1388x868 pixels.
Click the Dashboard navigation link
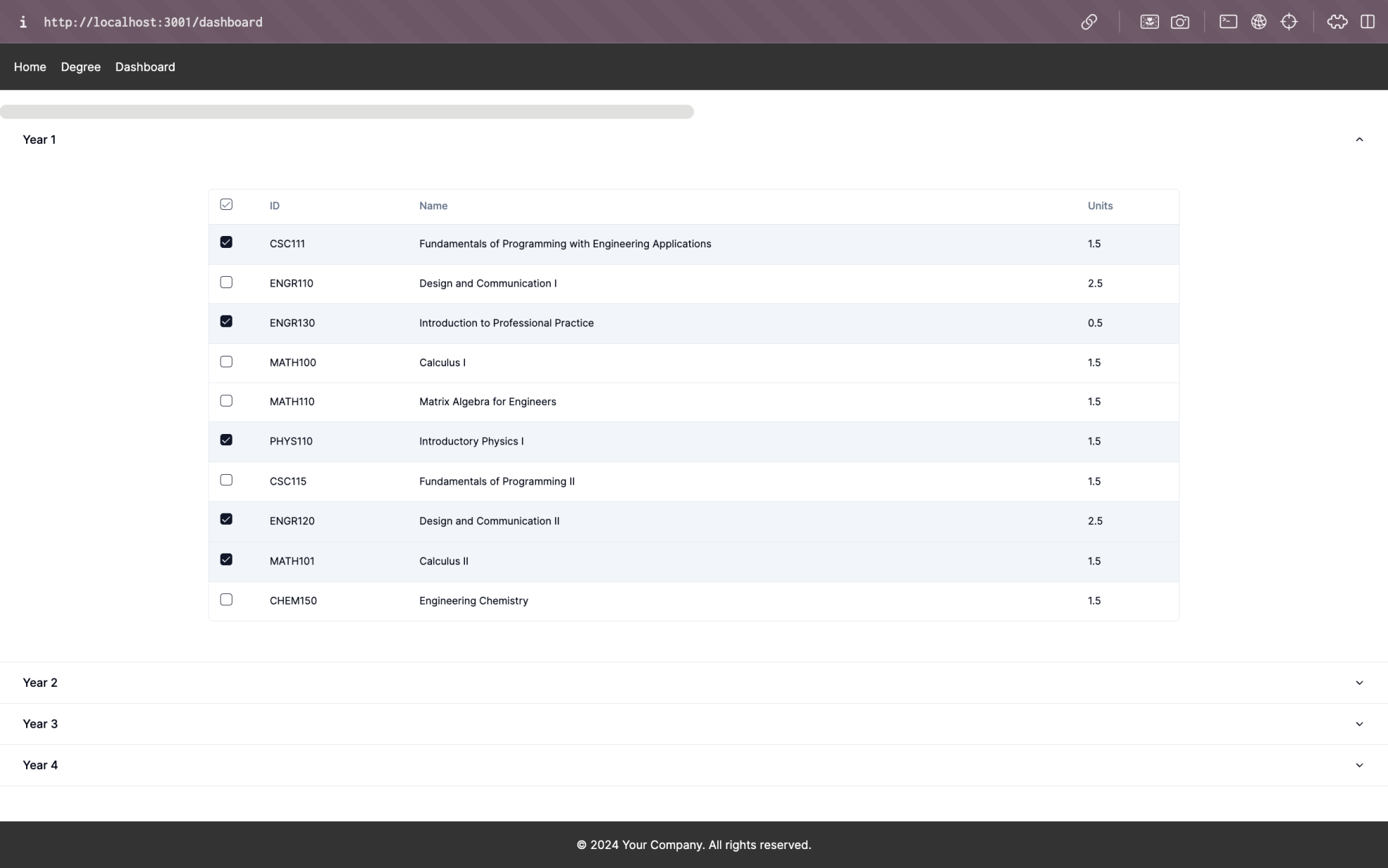(x=145, y=67)
